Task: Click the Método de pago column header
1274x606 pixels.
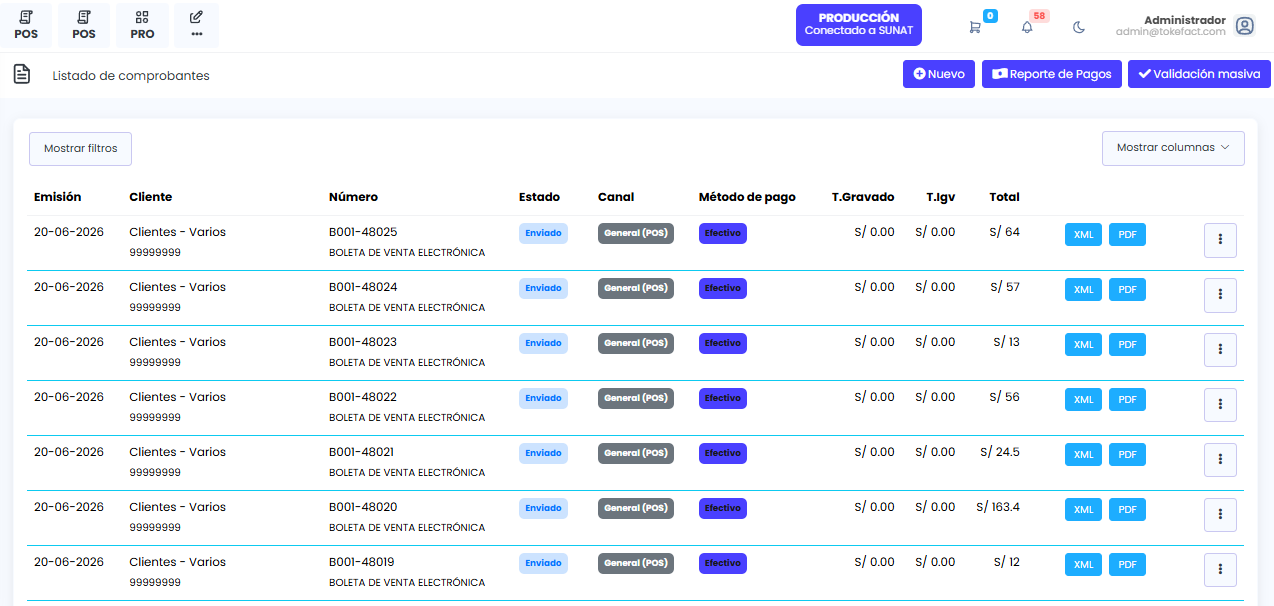Action: [x=747, y=197]
